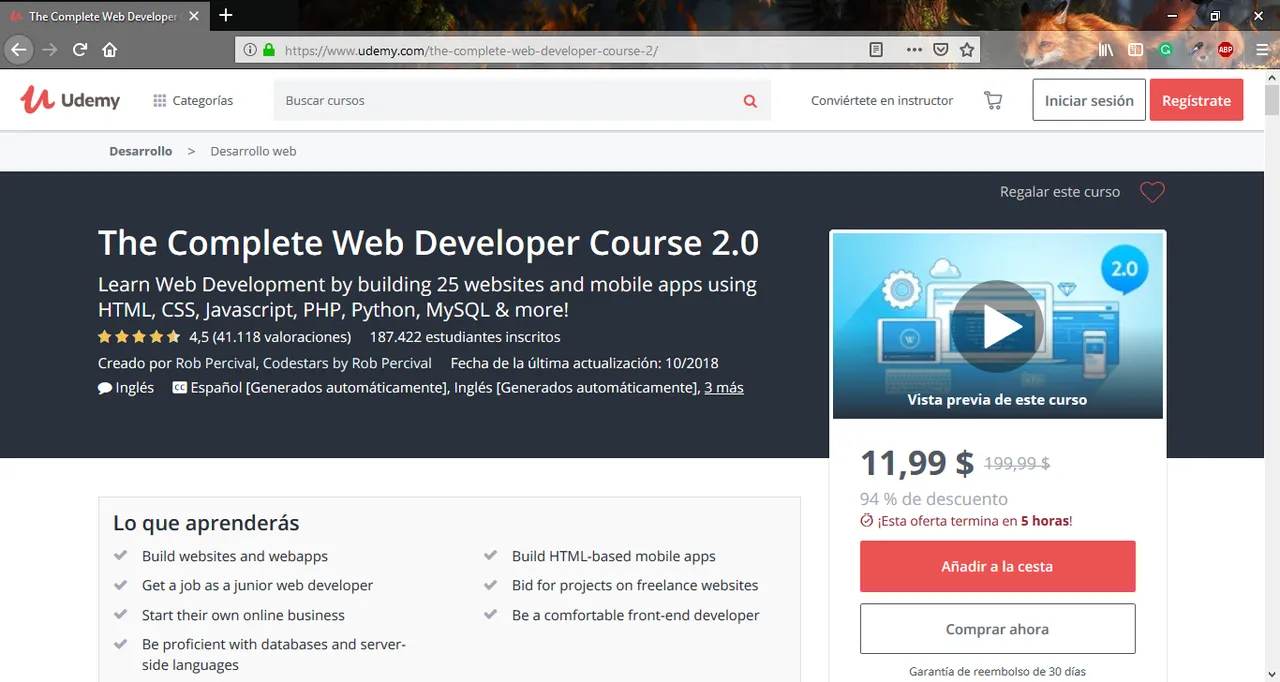1280x682 pixels.
Task: Open a new browser tab
Action: pos(226,15)
